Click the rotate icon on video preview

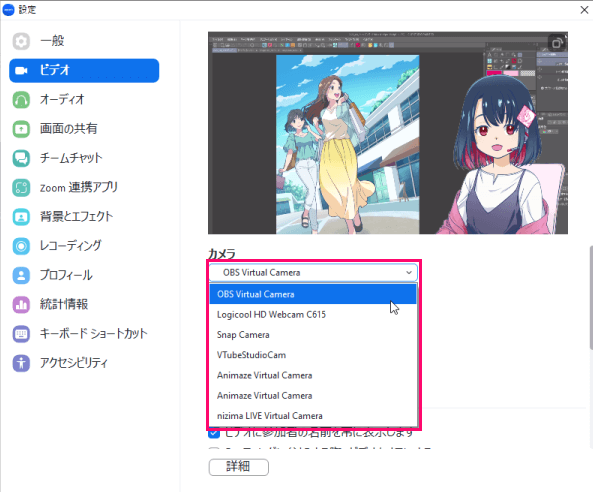click(557, 43)
